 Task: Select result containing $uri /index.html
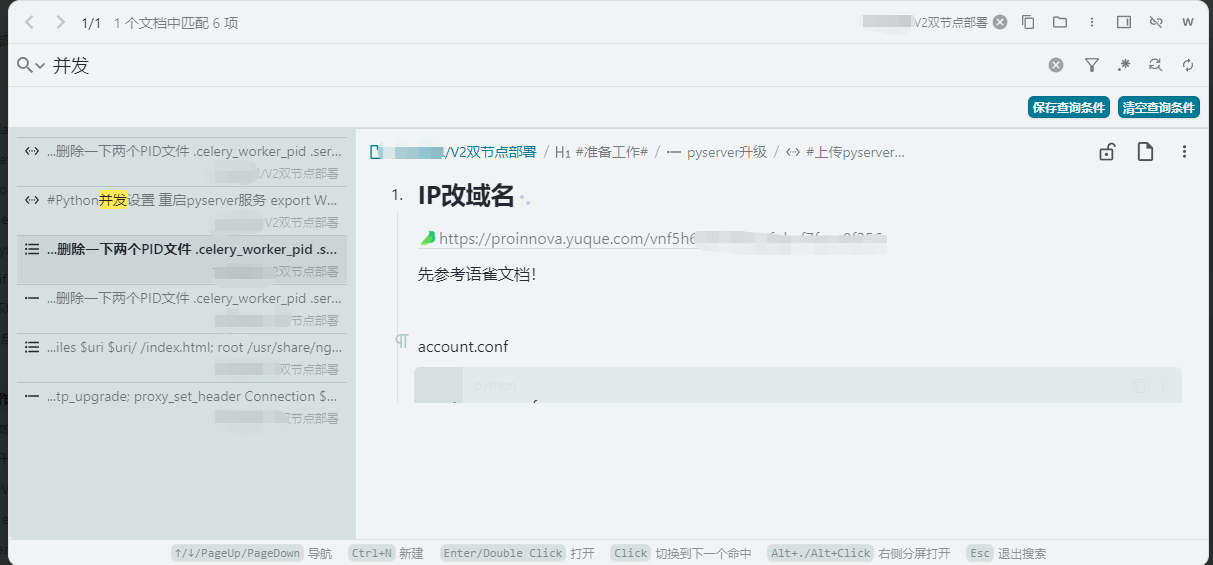pyautogui.click(x=182, y=357)
